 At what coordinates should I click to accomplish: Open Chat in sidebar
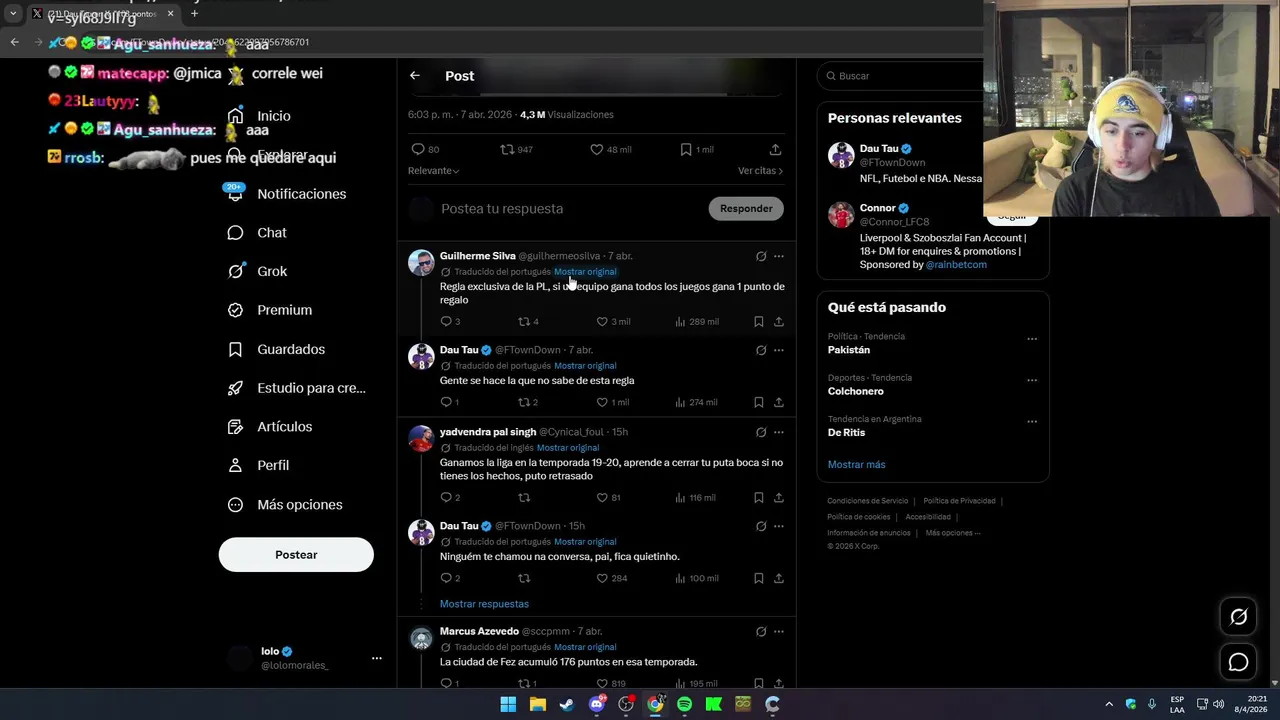(257, 233)
